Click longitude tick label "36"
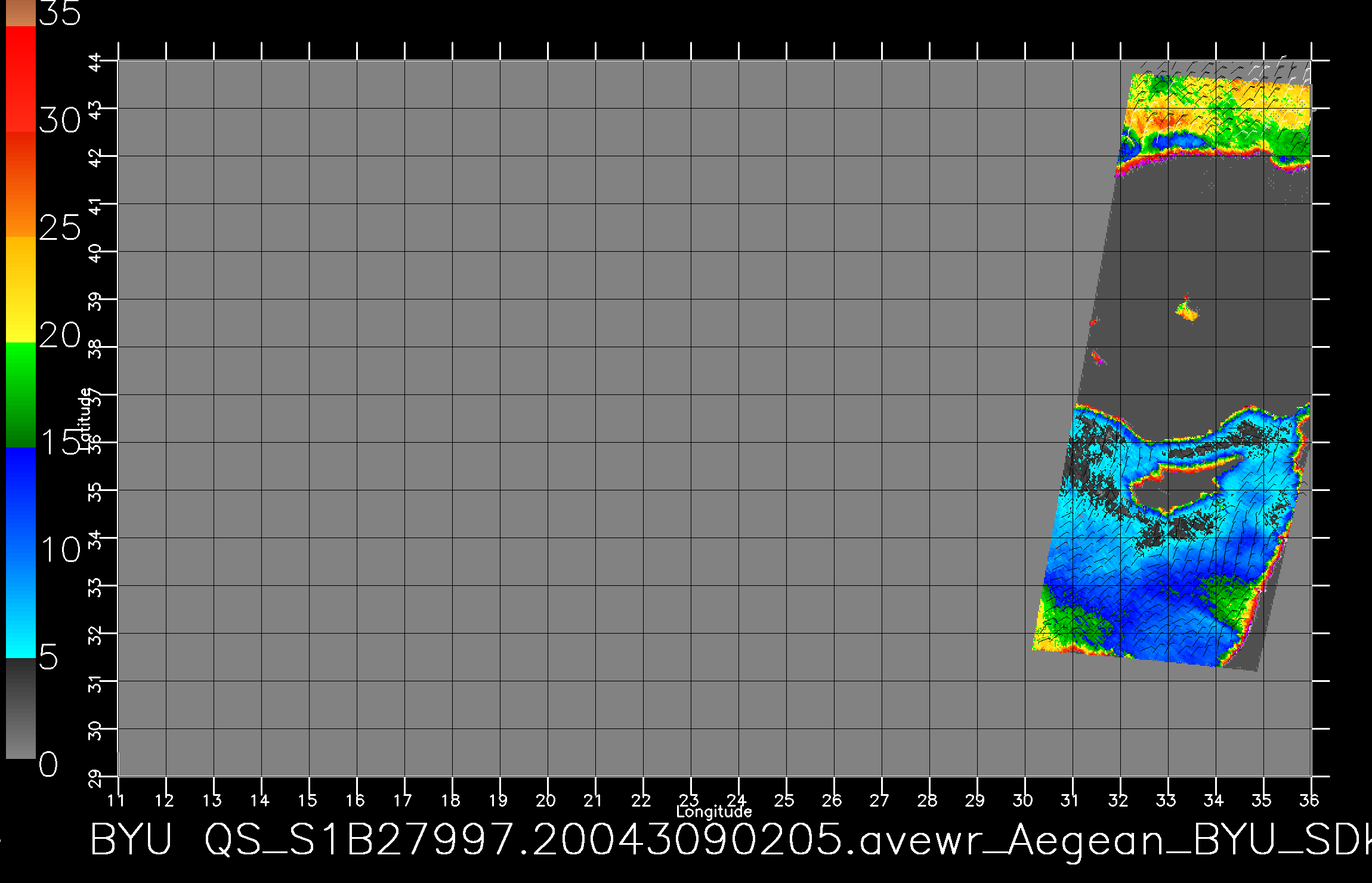Viewport: 1372px width, 883px height. pos(1309,800)
